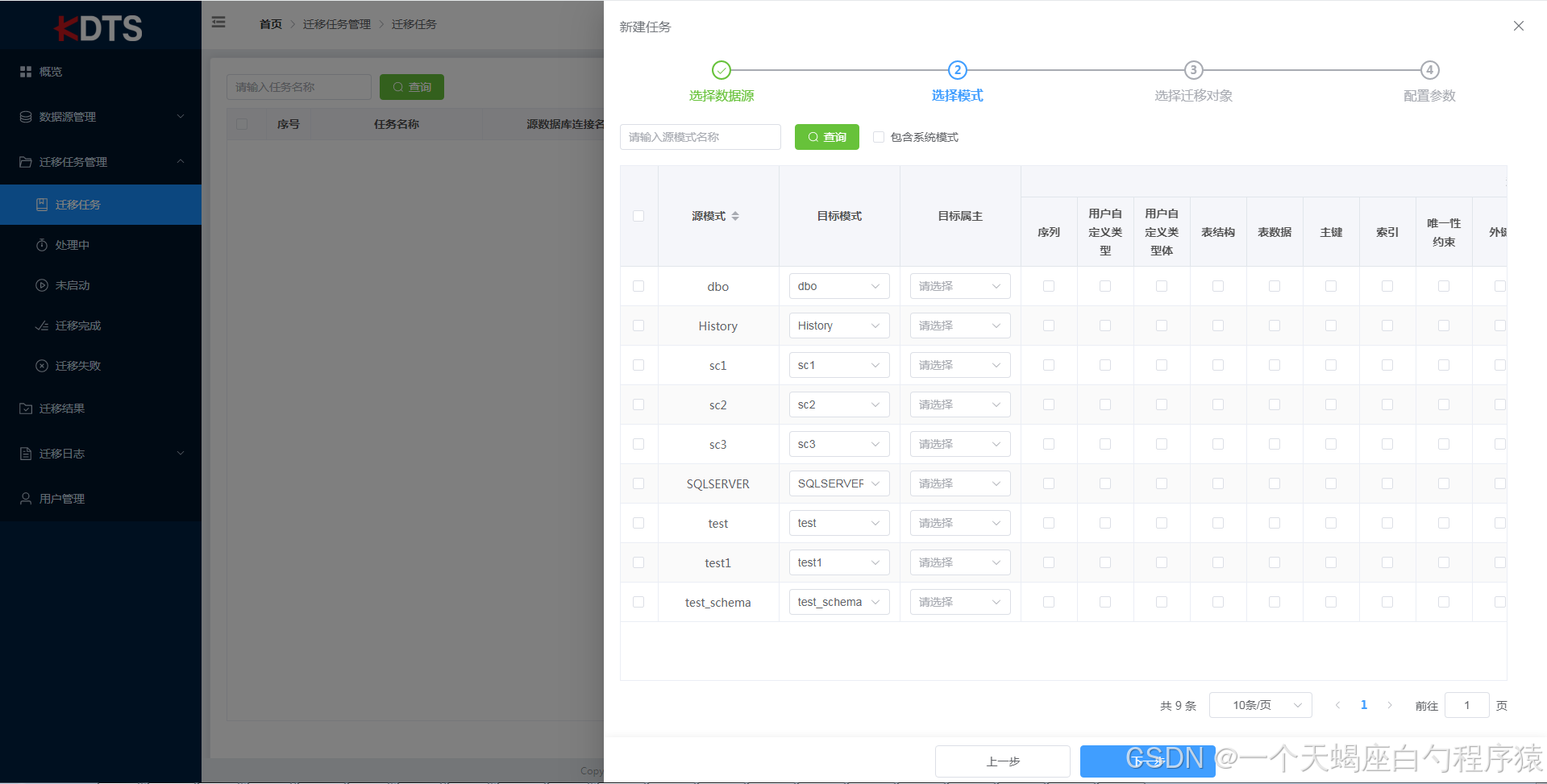Screen dimensions: 1547x784
Task: Enable 表结构 checkbox for sc2 row
Action: pos(1218,404)
